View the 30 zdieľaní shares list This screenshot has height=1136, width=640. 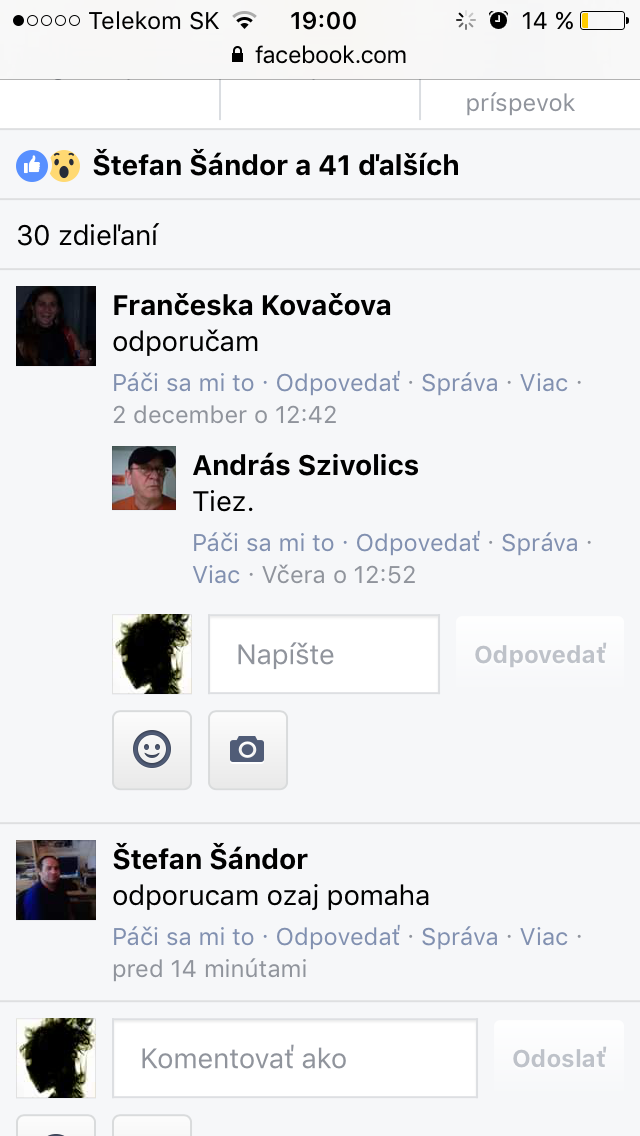tap(88, 235)
